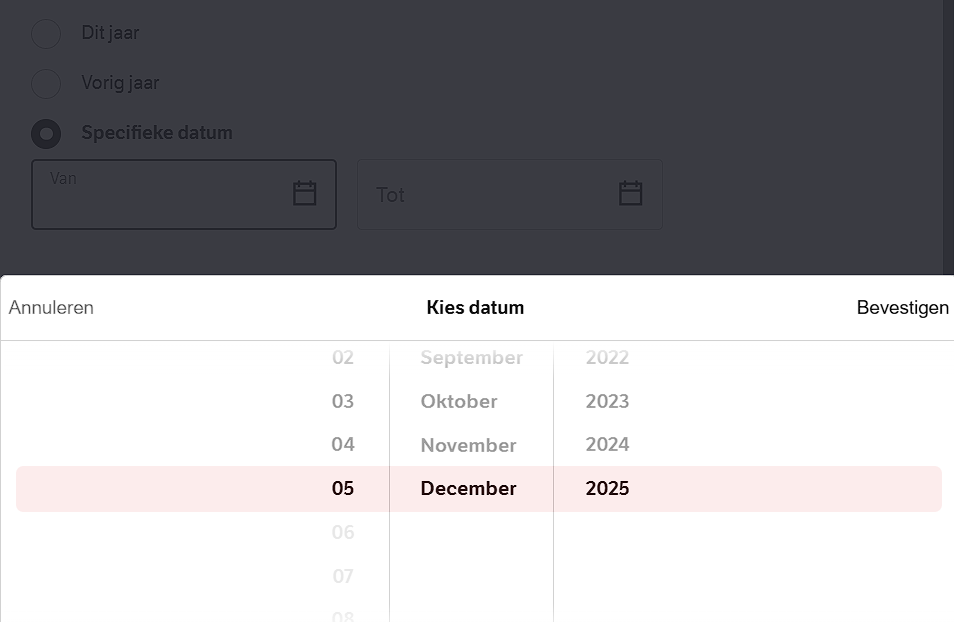
Task: Select the Vorig jaar radio button
Action: (x=46, y=83)
